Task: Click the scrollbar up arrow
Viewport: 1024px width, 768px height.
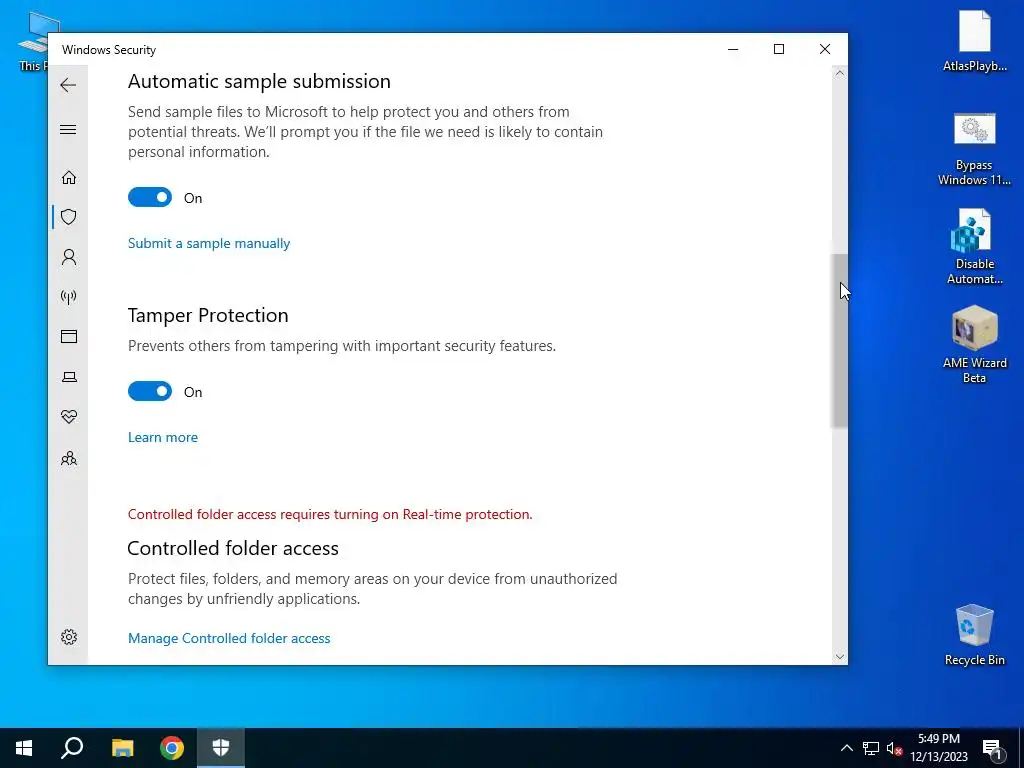Action: pos(840,73)
